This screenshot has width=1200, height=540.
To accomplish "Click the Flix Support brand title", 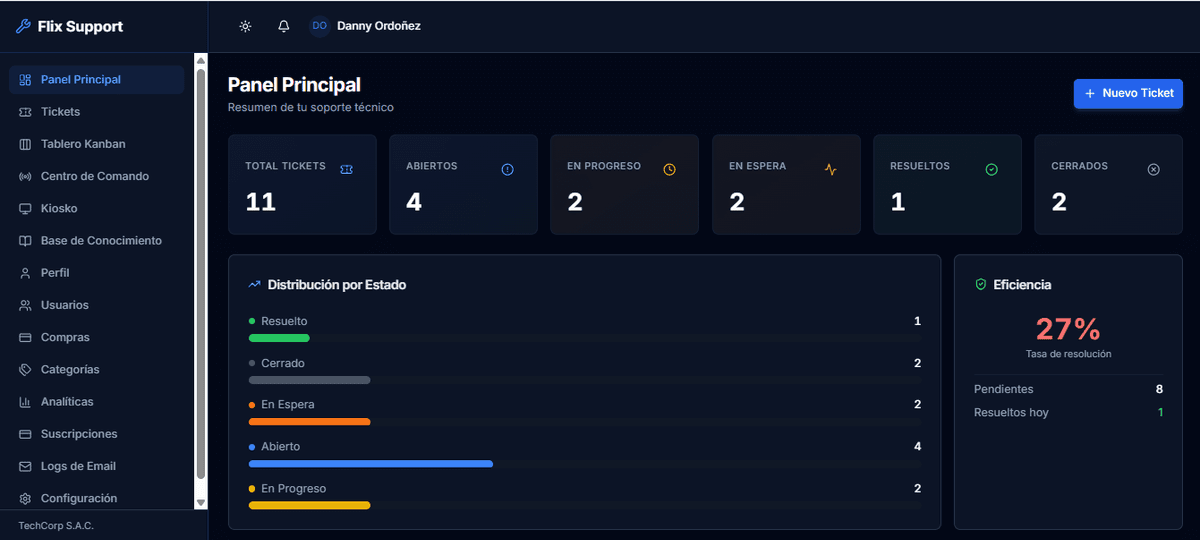I will tap(80, 27).
